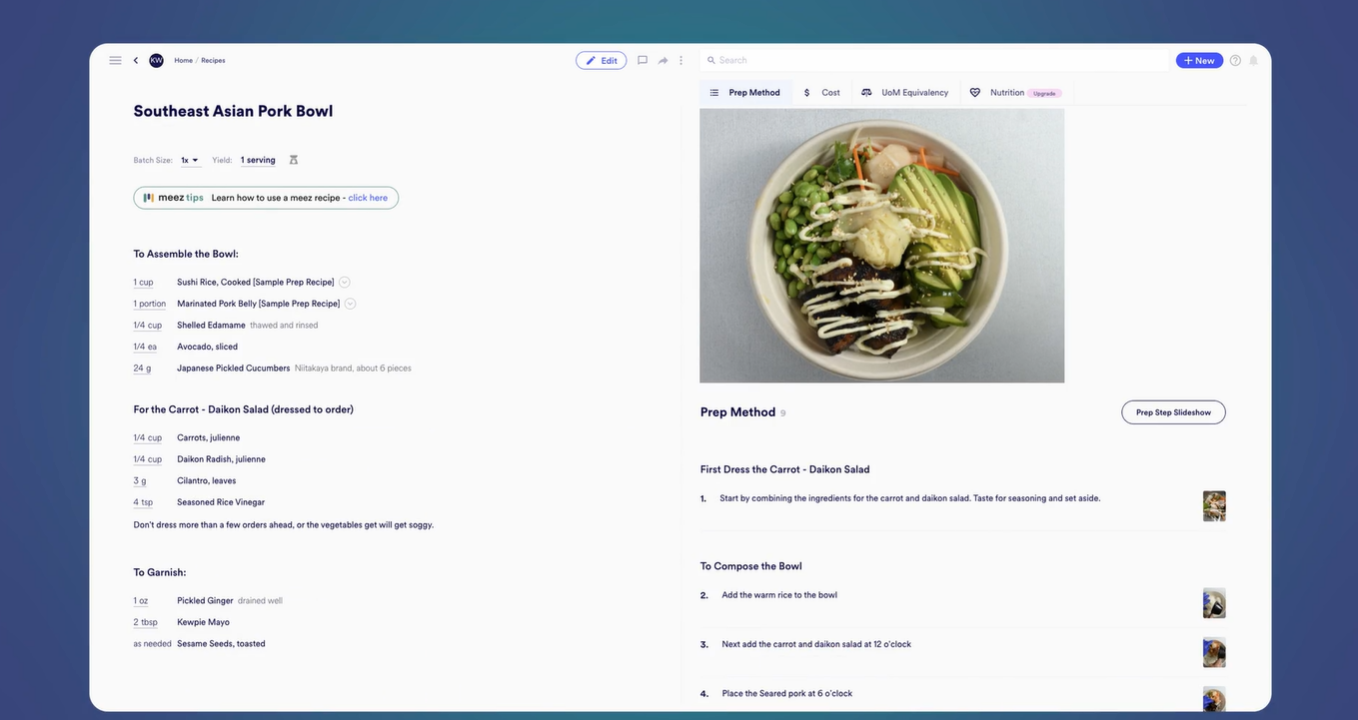1358x720 pixels.
Task: Open the Batch Size 1x dropdown
Action: click(x=189, y=160)
